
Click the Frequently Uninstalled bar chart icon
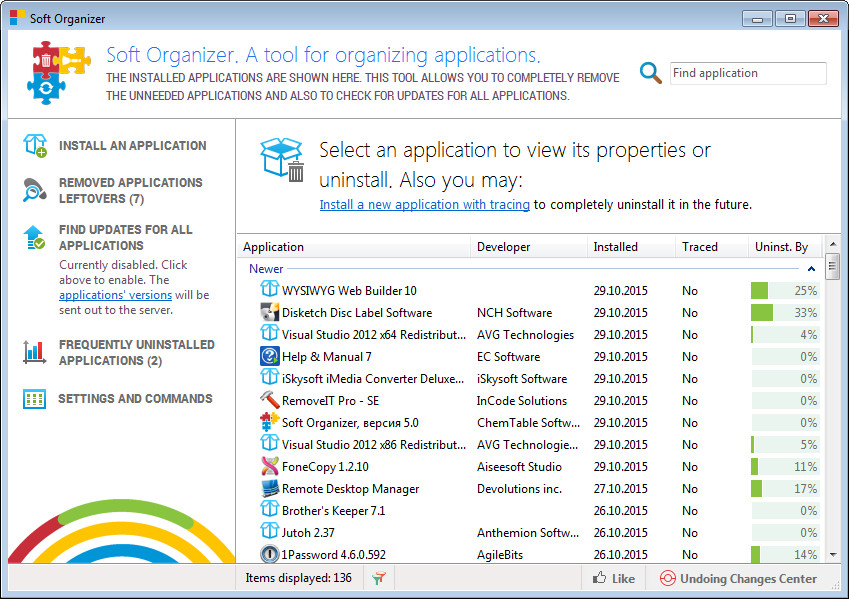tap(35, 352)
